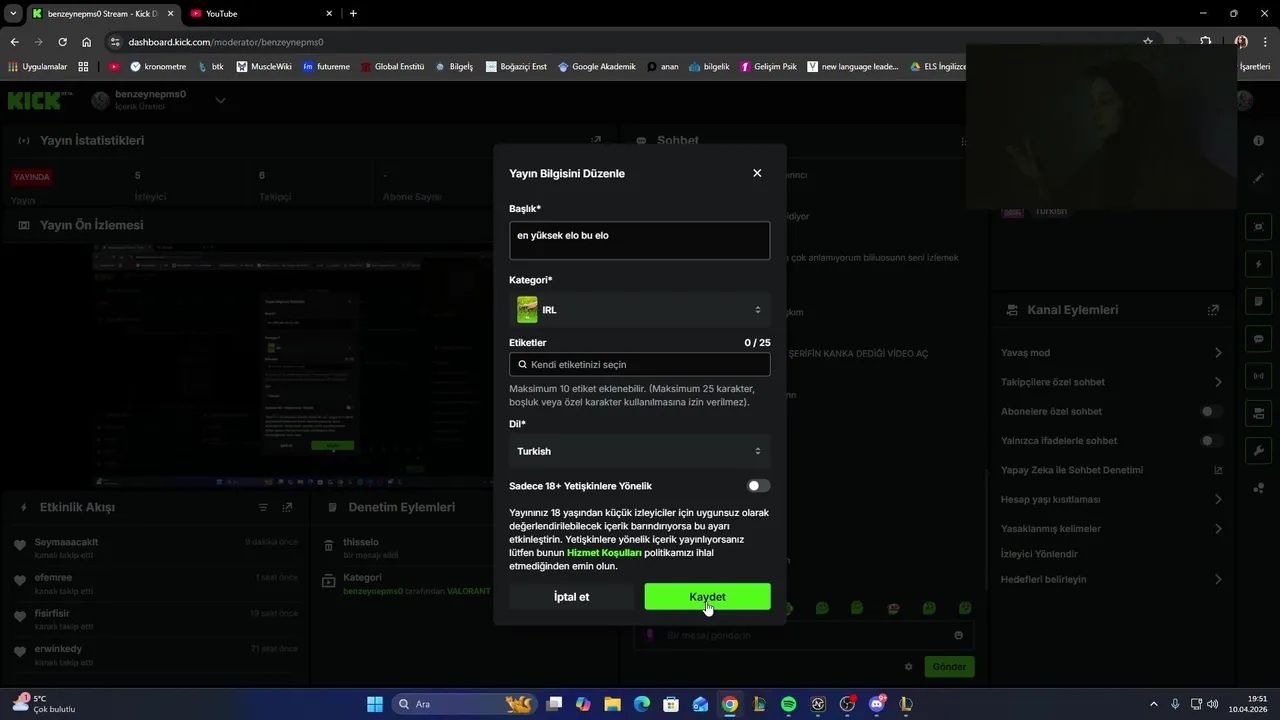Expand Hesap yaşı kısıtlaması option

pos(1218,499)
